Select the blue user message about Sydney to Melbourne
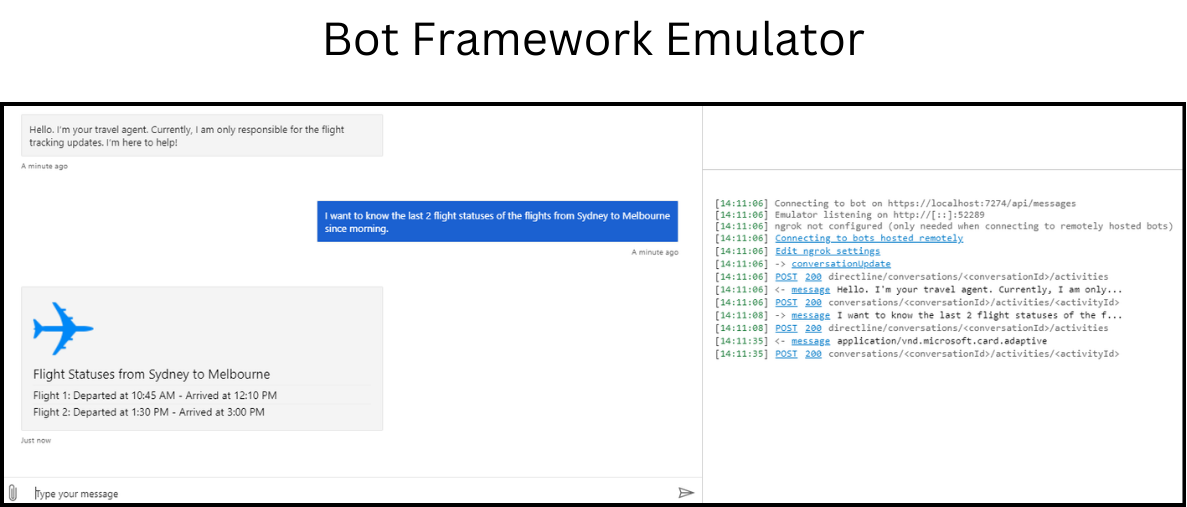Screen dimensions: 1187x507 pyautogui.click(x=497, y=221)
